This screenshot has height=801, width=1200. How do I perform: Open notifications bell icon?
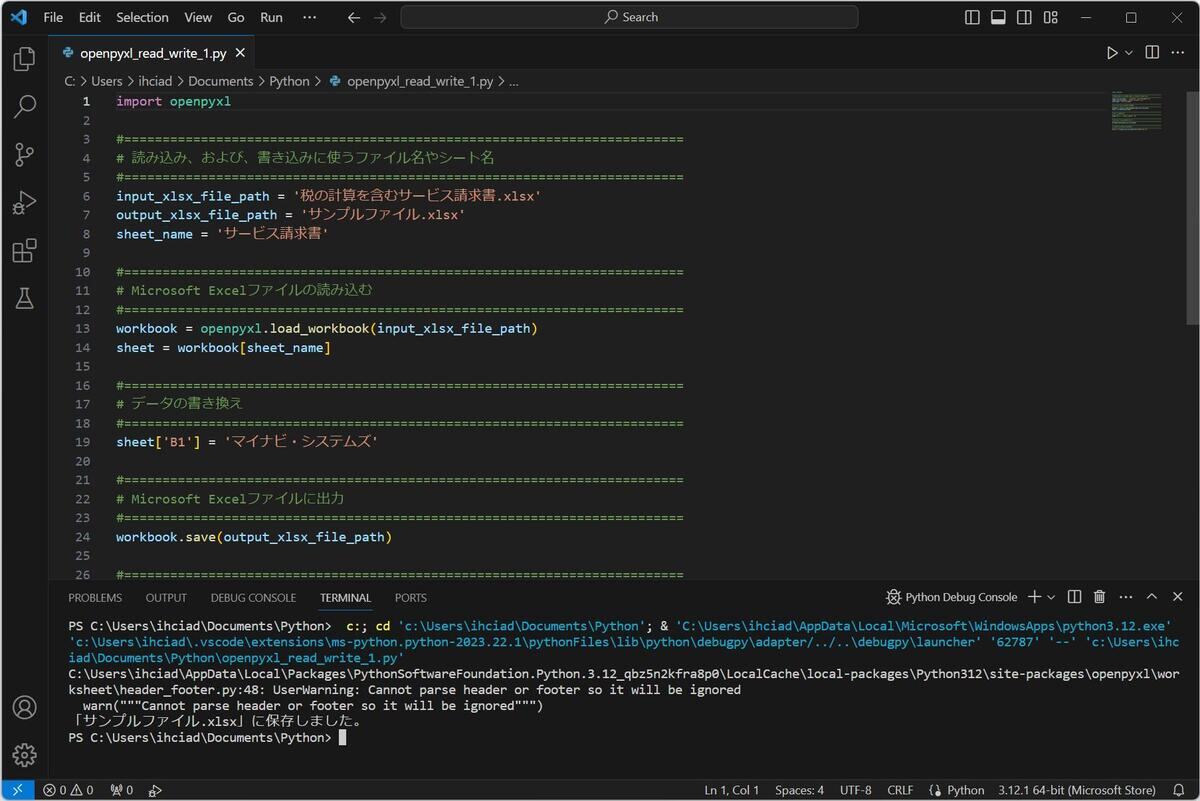coord(1179,790)
